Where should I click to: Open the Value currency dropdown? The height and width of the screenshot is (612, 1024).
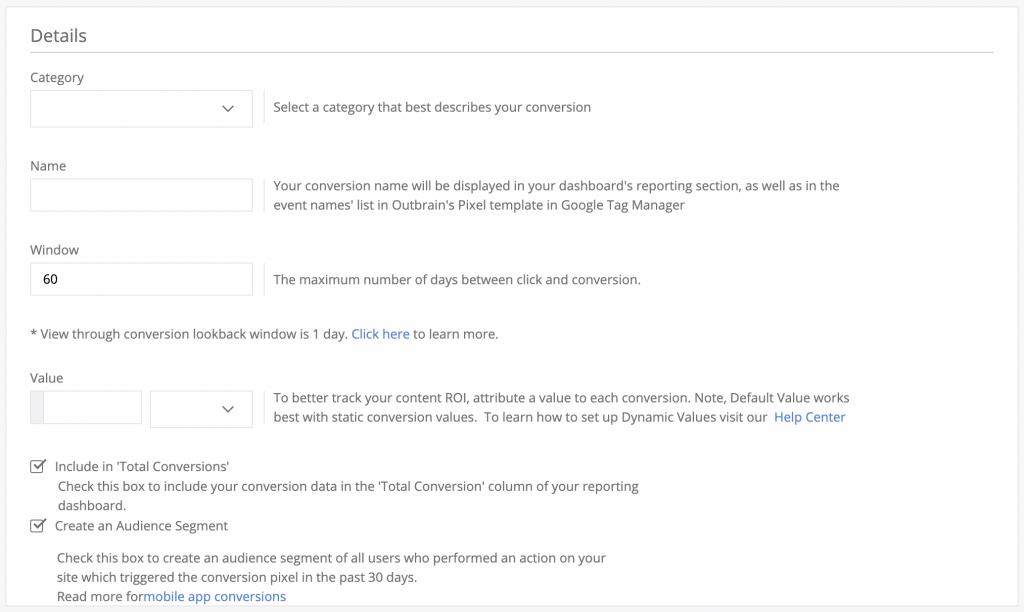[x=201, y=408]
